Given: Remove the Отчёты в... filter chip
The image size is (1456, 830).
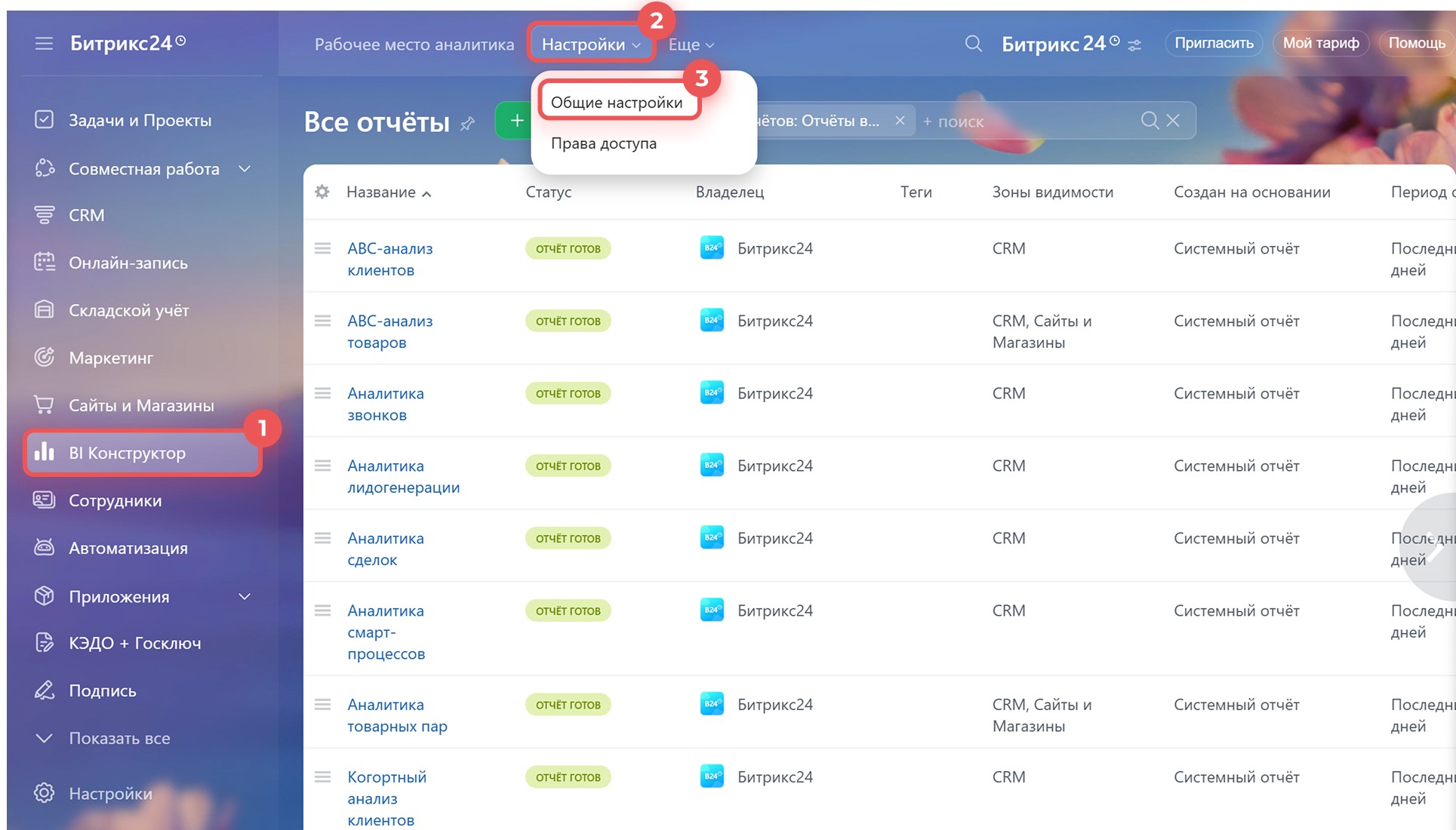Looking at the screenshot, I should 900,121.
